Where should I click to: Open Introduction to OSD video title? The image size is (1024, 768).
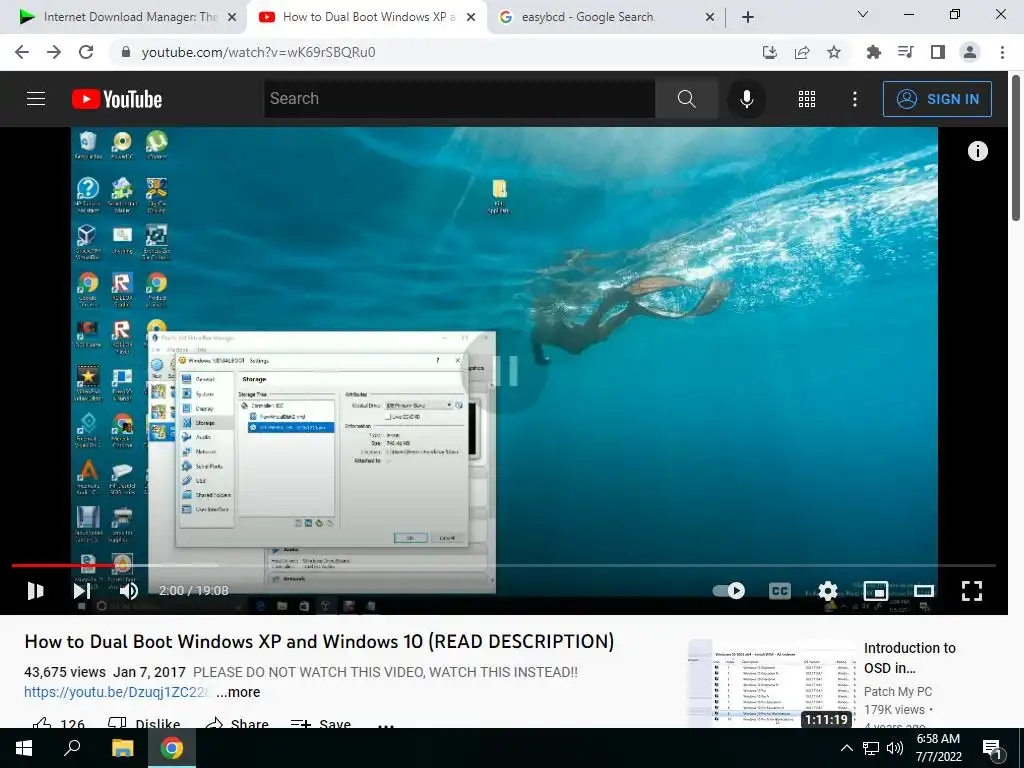[910, 658]
